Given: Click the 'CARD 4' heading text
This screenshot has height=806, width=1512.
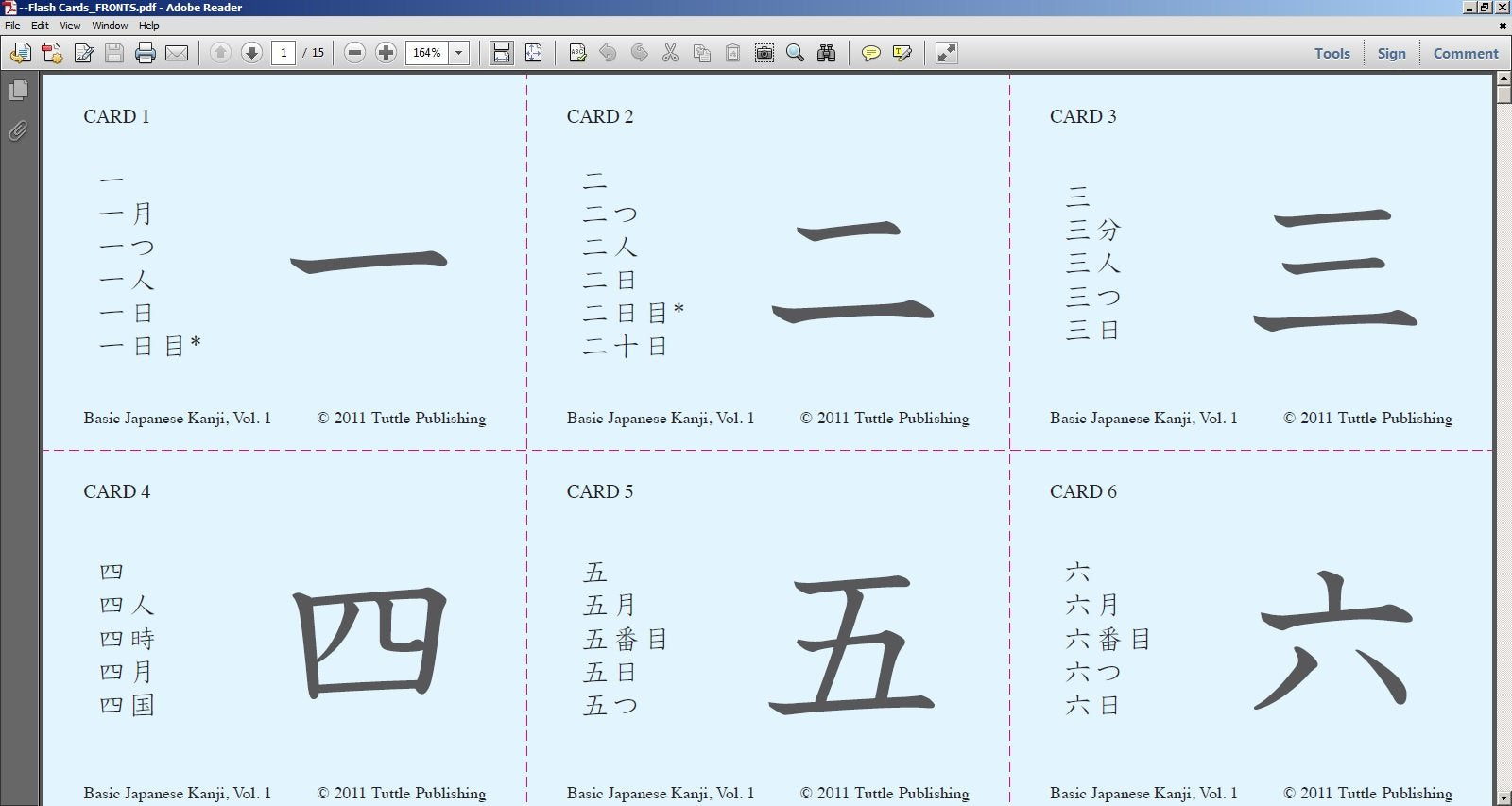Looking at the screenshot, I should pos(116,491).
